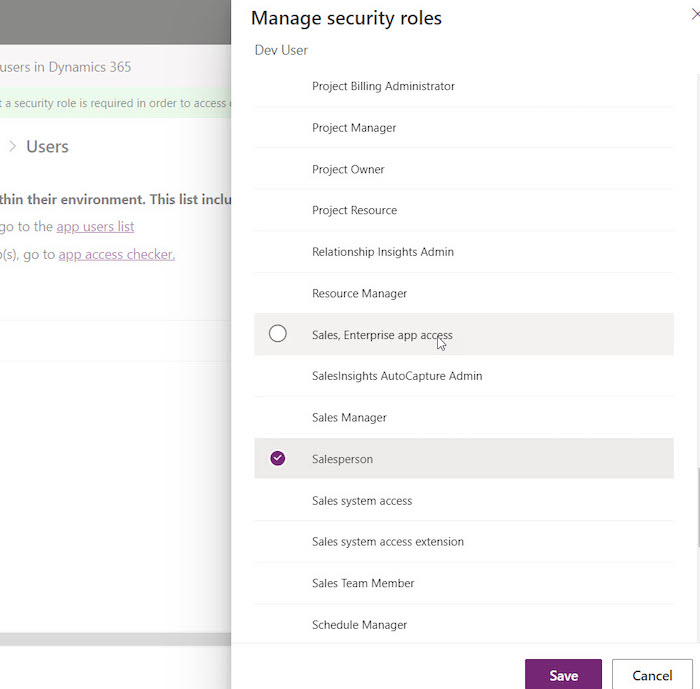Close the Manage security roles panel

pos(696,15)
